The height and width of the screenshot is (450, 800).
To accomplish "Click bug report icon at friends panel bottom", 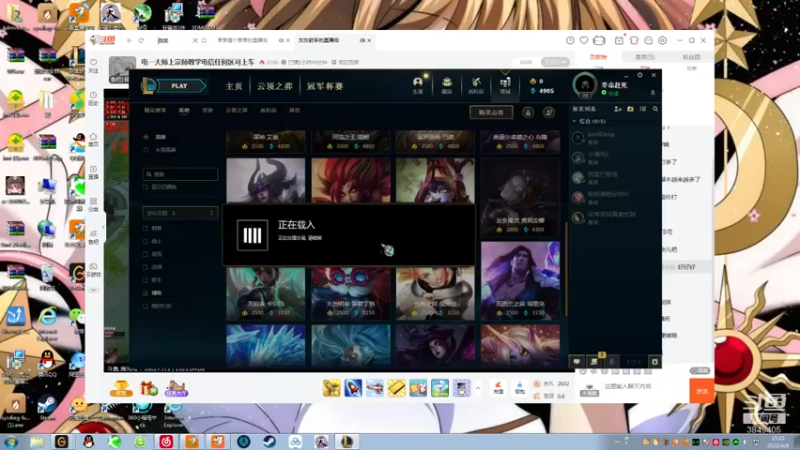I will coord(655,361).
